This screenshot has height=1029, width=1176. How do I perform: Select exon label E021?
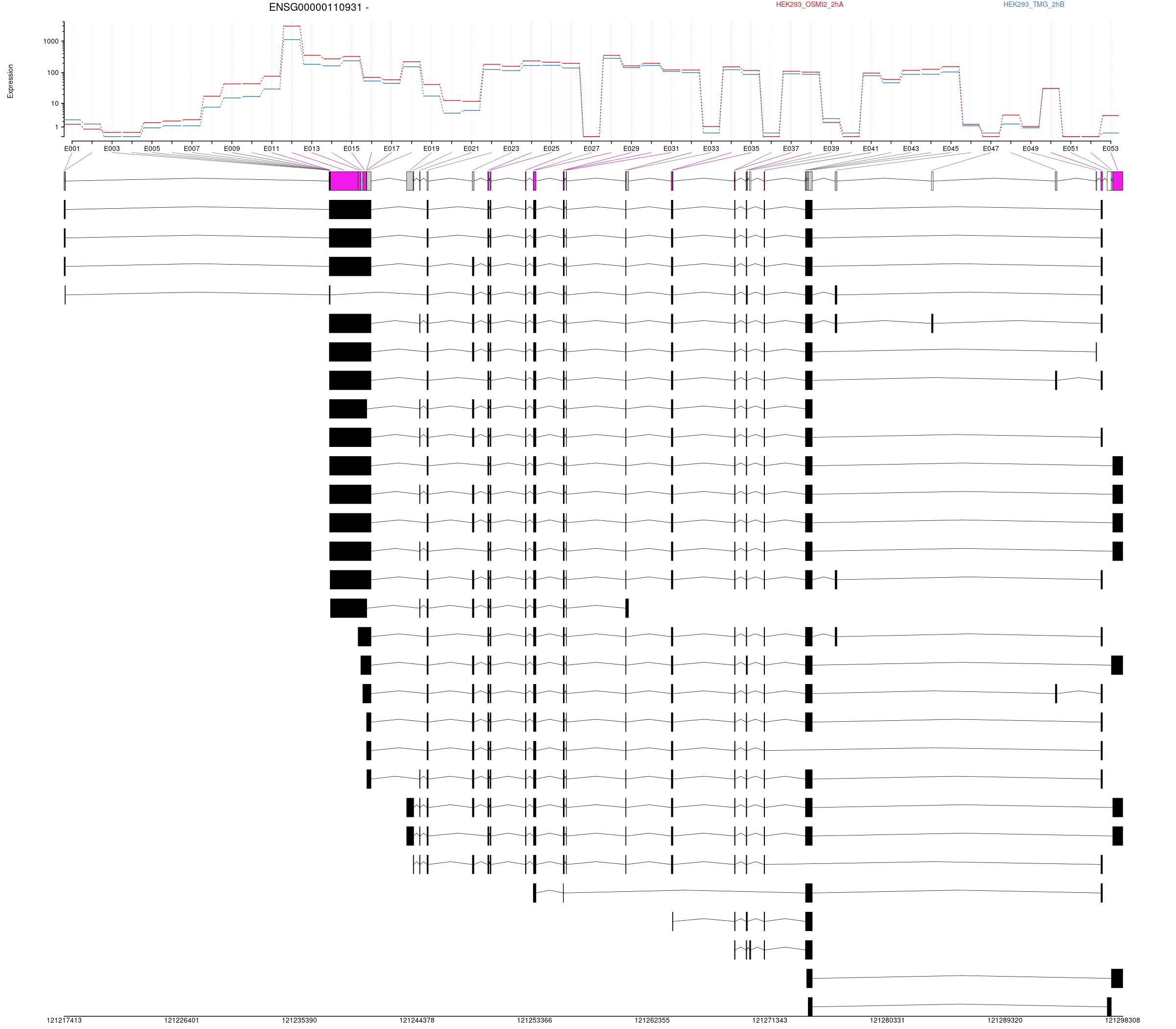[471, 149]
